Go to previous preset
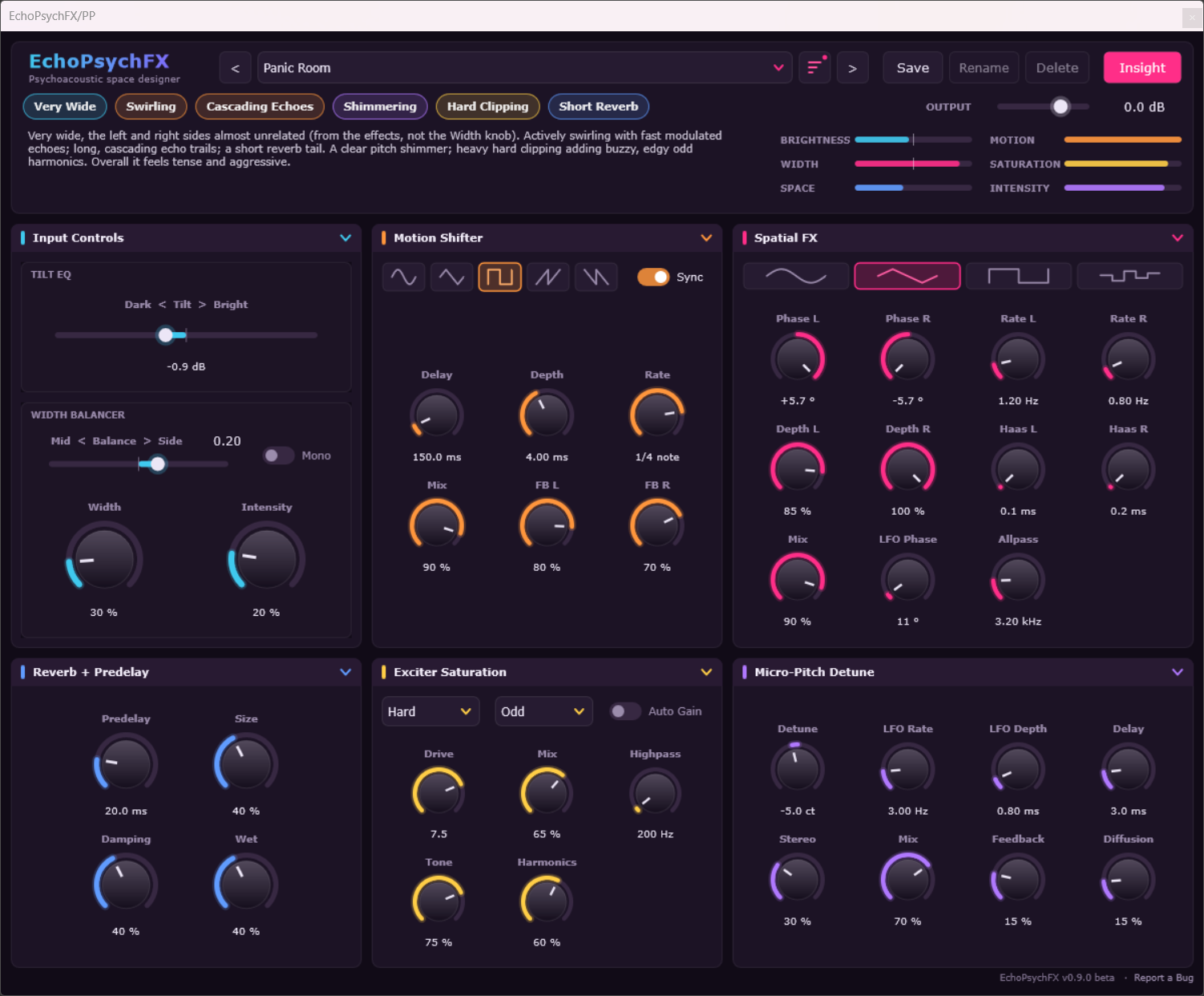This screenshot has height=996, width=1204. point(235,68)
